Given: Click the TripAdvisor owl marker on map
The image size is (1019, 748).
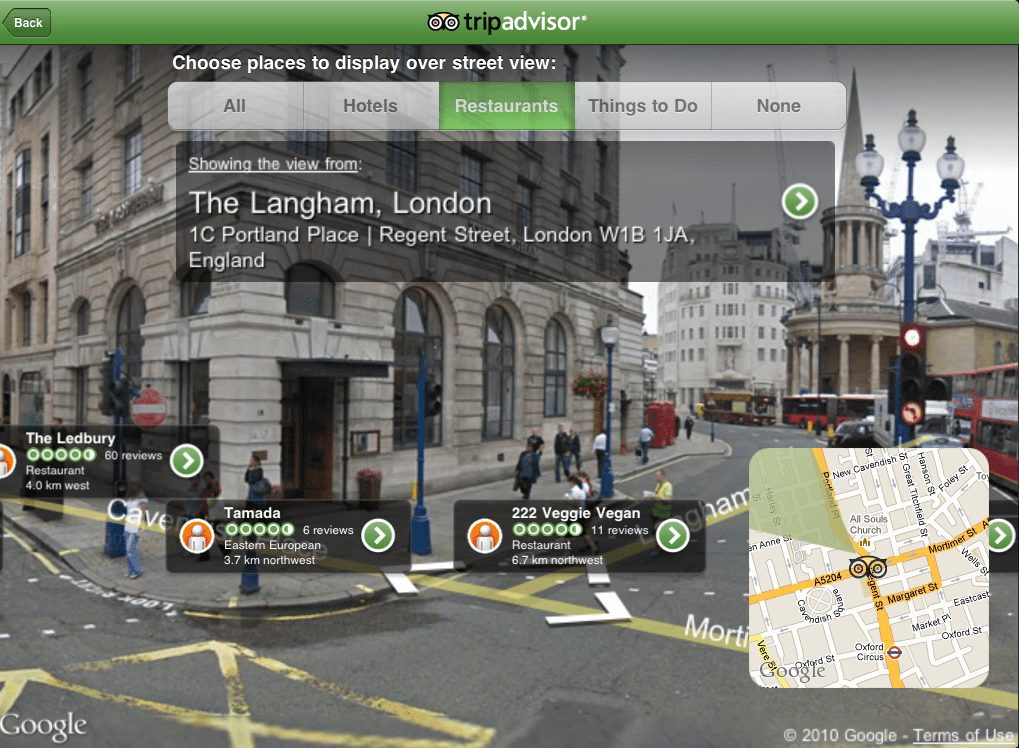Looking at the screenshot, I should [868, 568].
